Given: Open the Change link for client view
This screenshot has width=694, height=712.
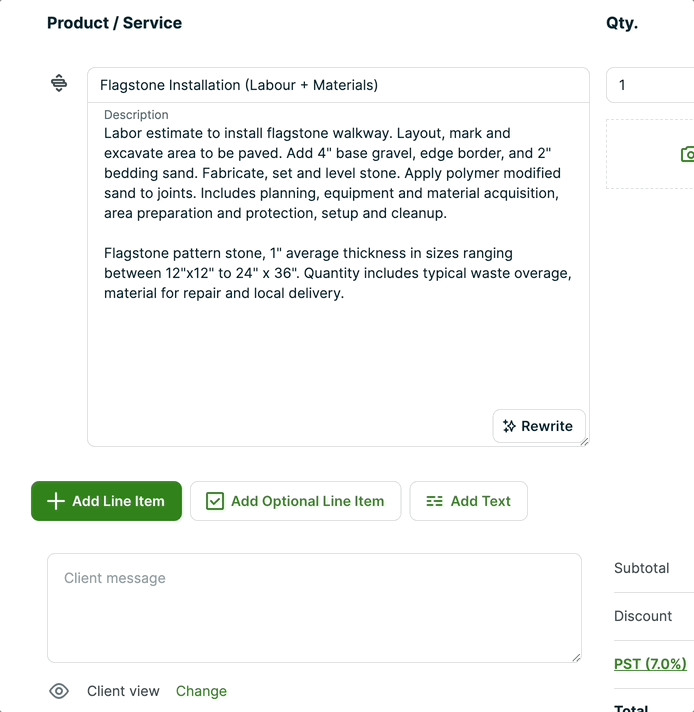Looking at the screenshot, I should coord(201,691).
